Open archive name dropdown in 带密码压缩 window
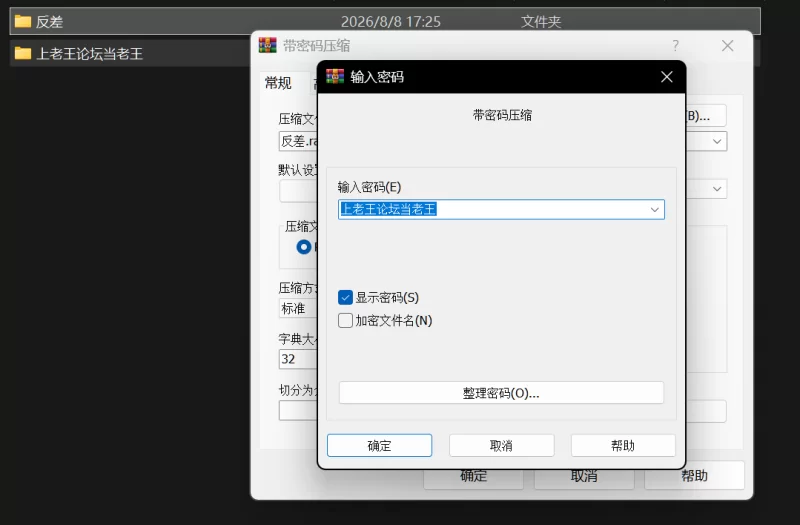800x525 pixels. click(717, 141)
